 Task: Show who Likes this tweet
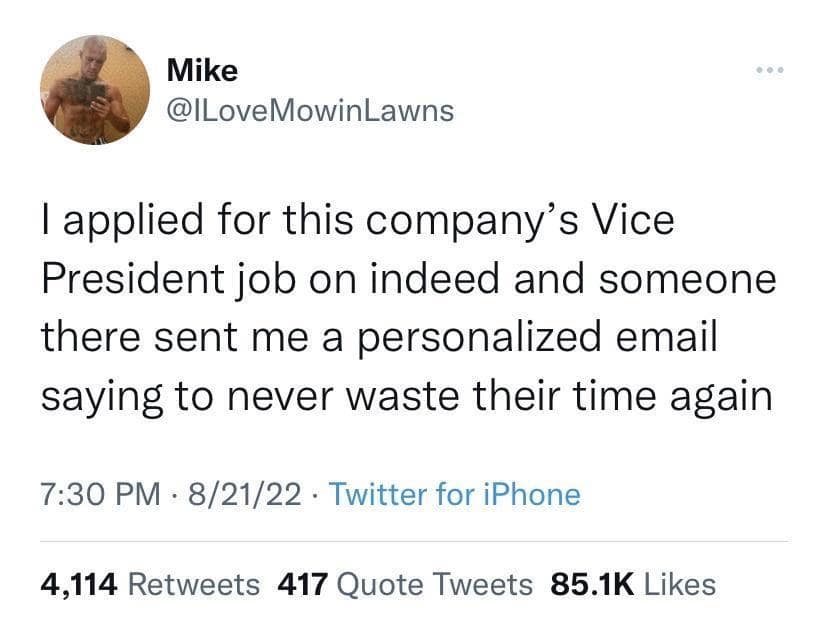[680, 584]
